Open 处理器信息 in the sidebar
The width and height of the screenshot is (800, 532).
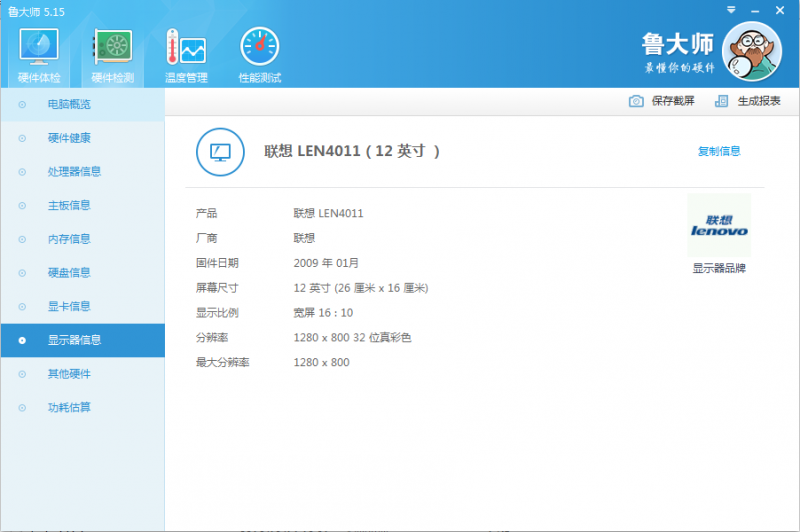(x=83, y=172)
